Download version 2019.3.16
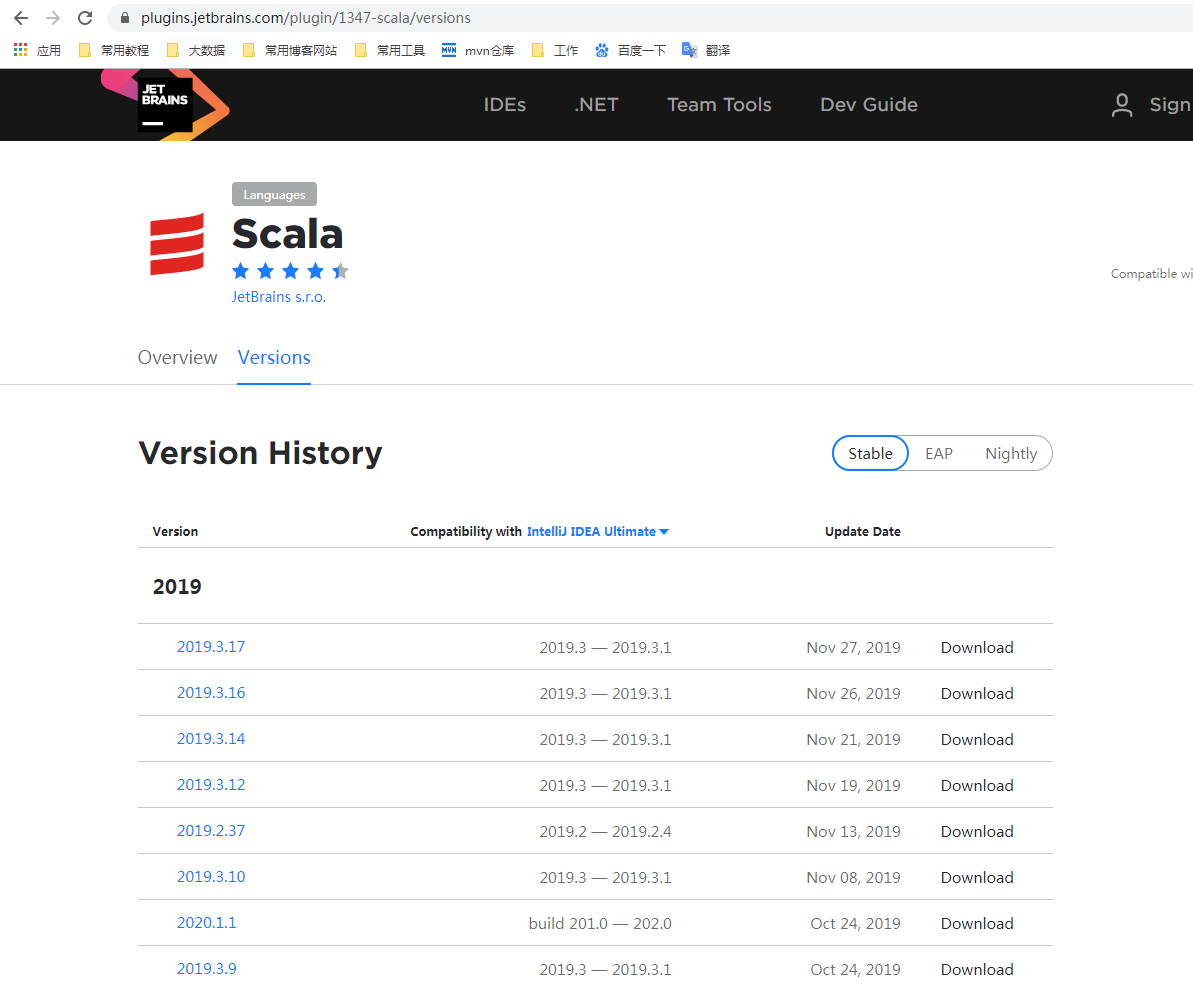Screen dimensions: 1193x987 click(977, 693)
